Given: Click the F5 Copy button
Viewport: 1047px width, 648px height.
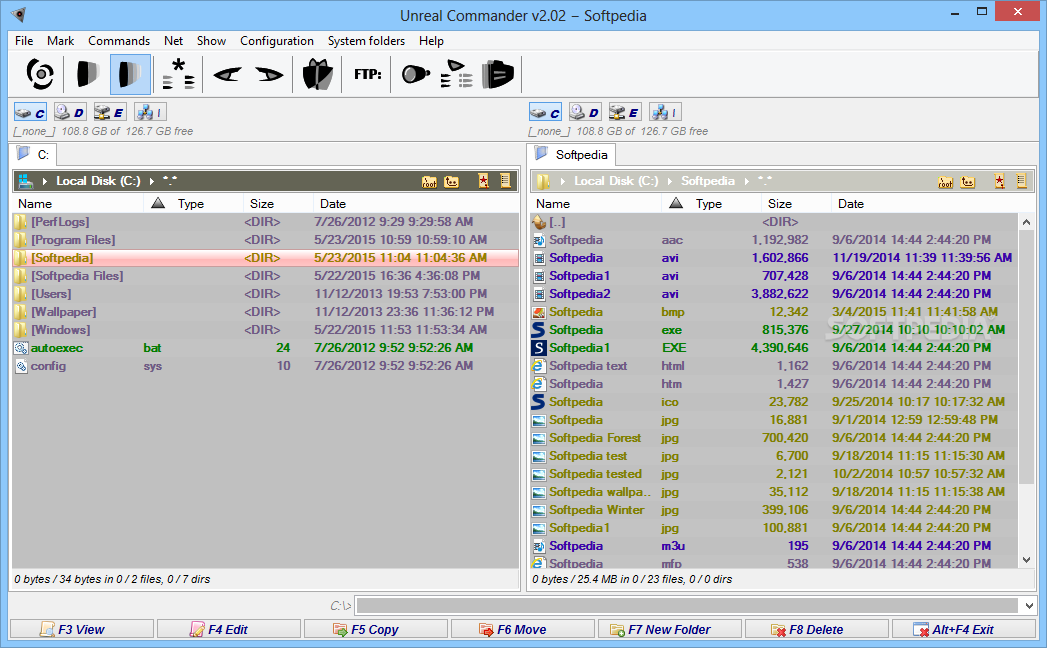Looking at the screenshot, I should click(376, 629).
